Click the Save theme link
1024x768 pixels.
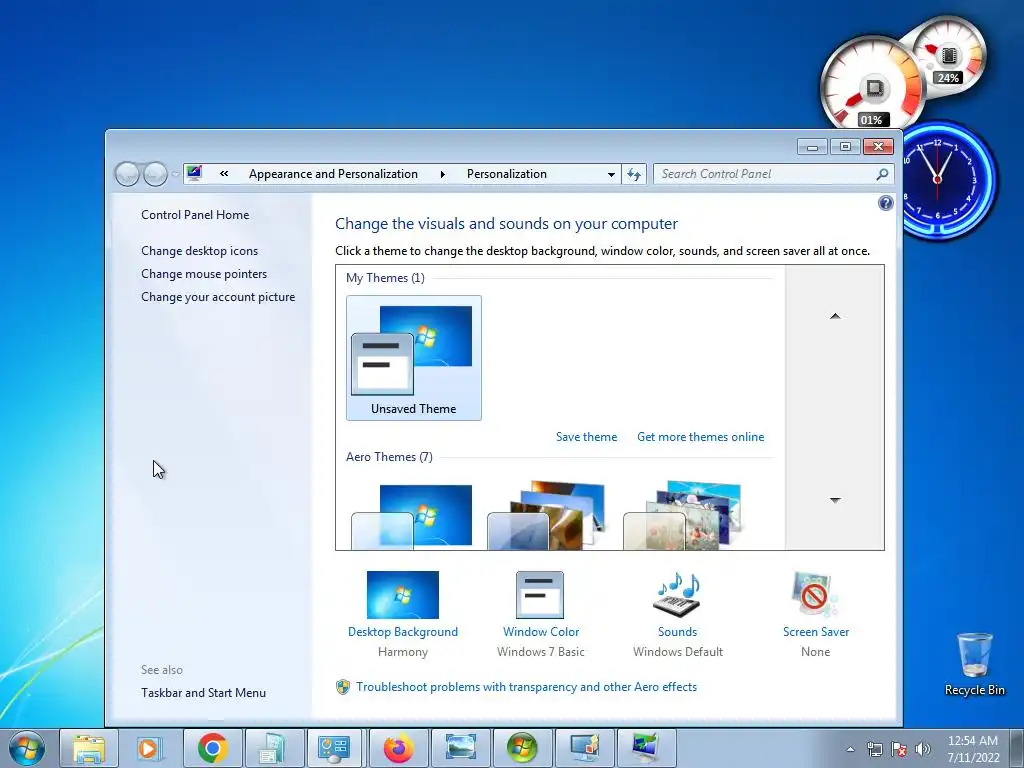click(x=586, y=437)
